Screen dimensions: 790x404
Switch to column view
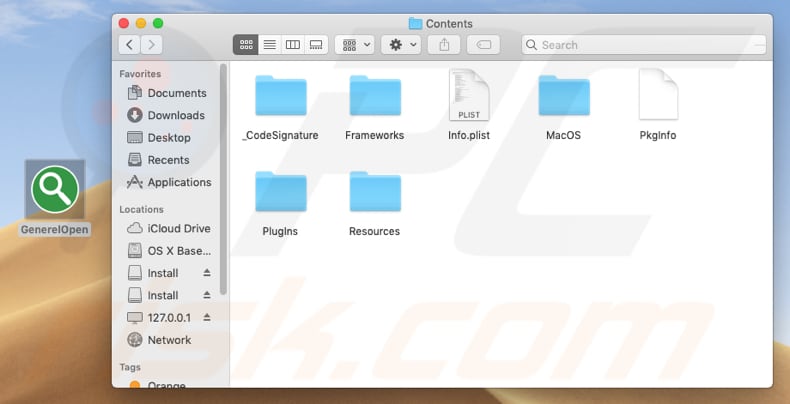pos(293,45)
